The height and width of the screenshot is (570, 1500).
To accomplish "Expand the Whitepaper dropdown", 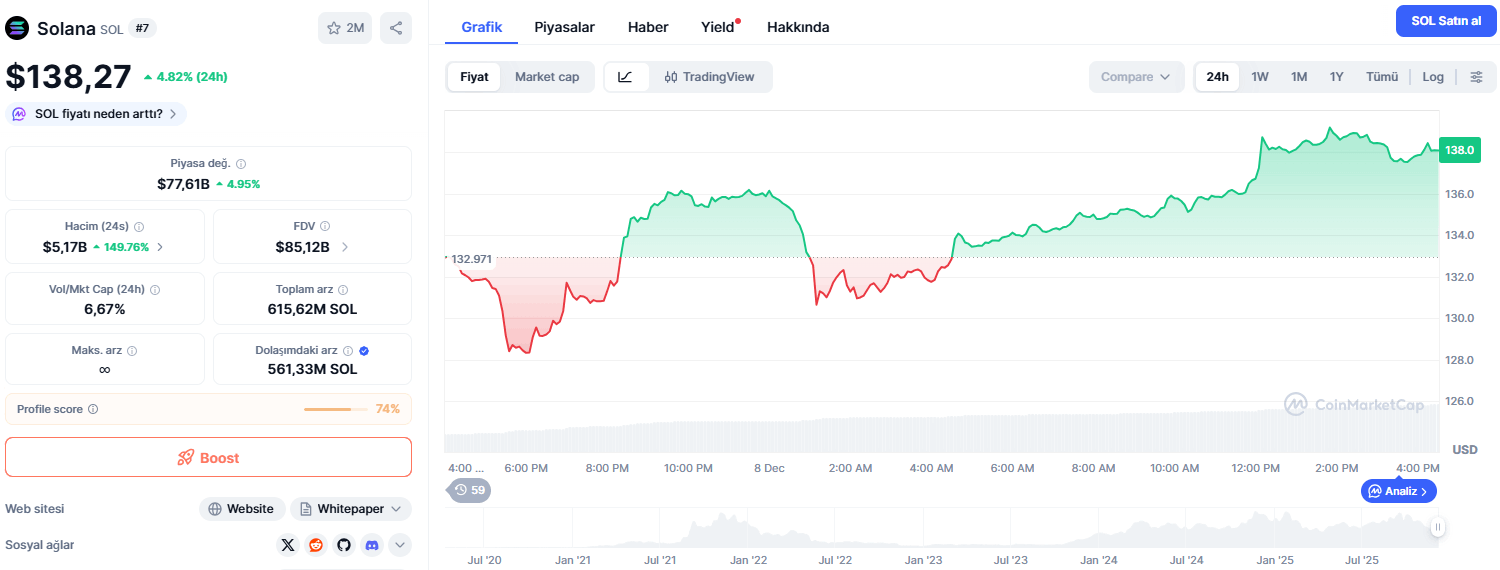I will click(x=351, y=509).
